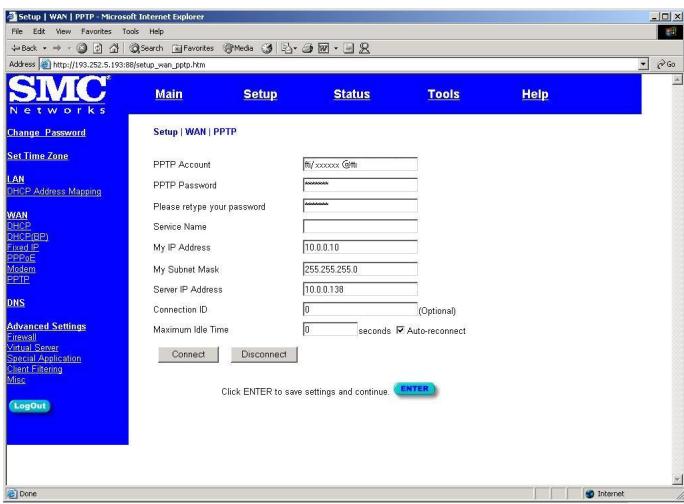Go to Main in the SMC navigation
The width and height of the screenshot is (684, 504).
coord(169,94)
